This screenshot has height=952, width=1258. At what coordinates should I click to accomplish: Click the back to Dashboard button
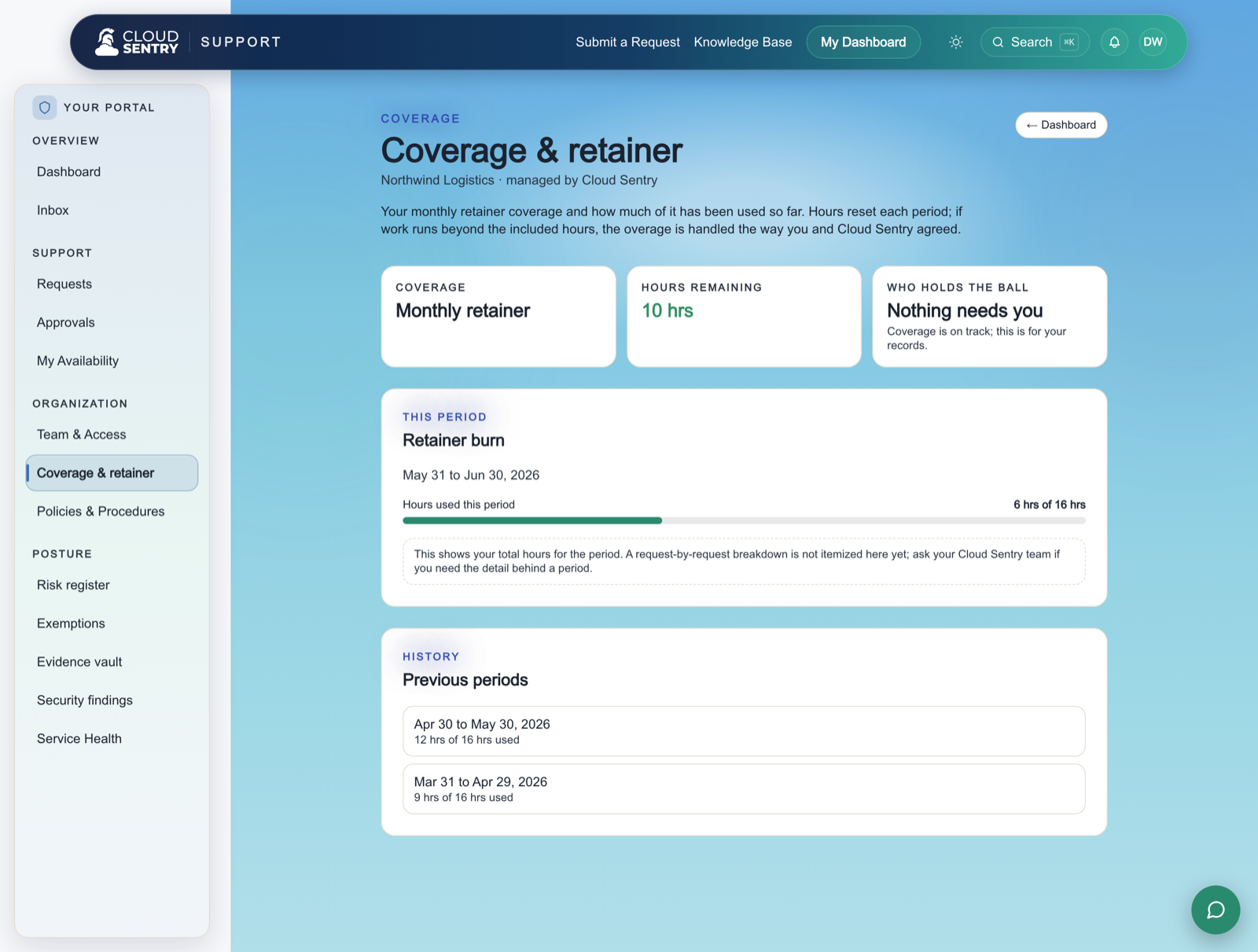click(x=1061, y=125)
